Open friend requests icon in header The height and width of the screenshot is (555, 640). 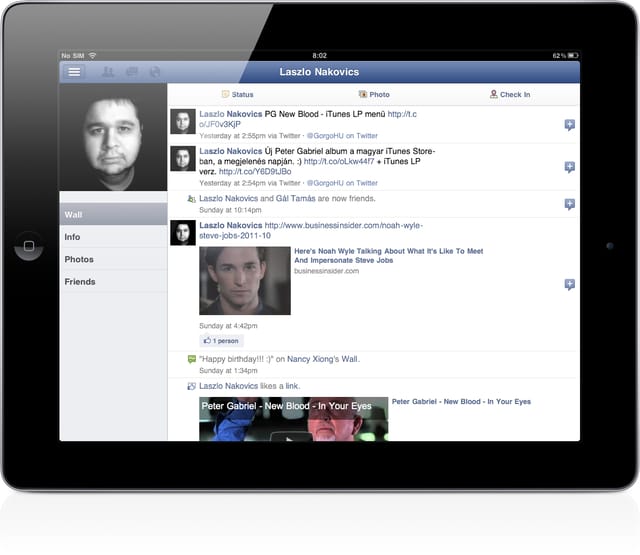(x=108, y=72)
